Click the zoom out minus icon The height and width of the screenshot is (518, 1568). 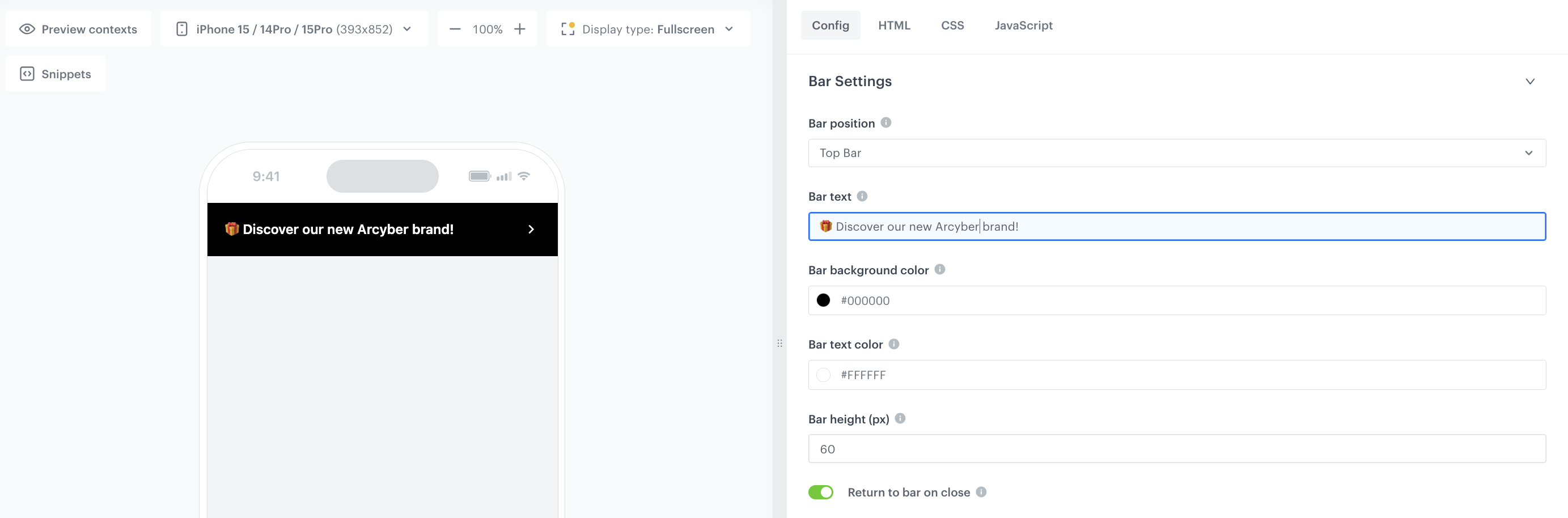point(455,28)
